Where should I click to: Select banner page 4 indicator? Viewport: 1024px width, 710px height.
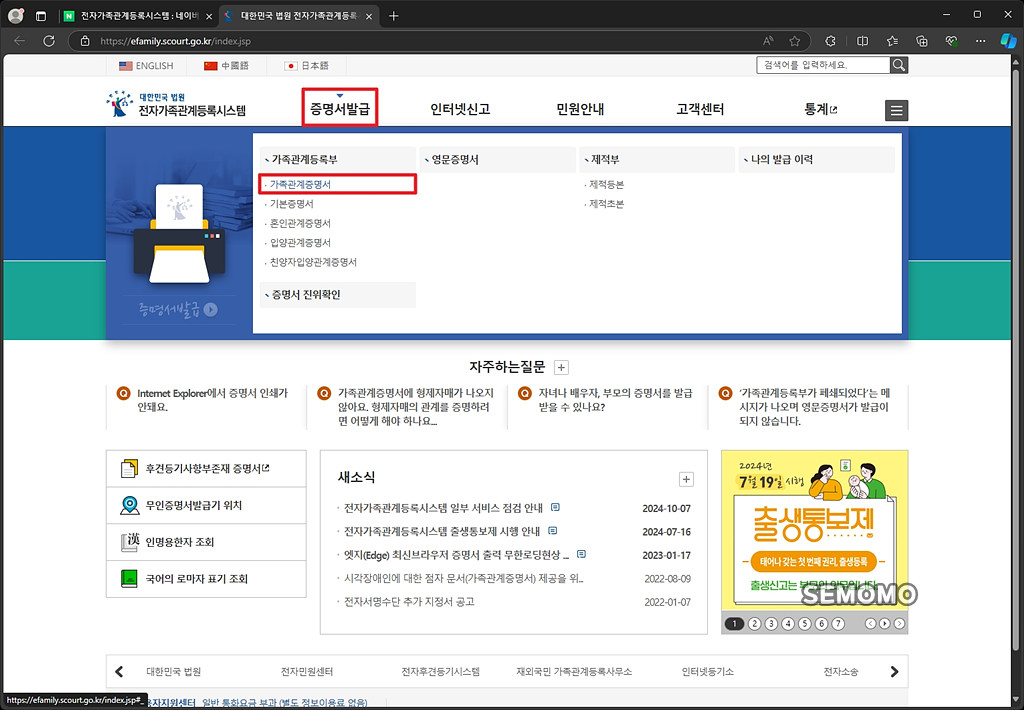point(788,624)
